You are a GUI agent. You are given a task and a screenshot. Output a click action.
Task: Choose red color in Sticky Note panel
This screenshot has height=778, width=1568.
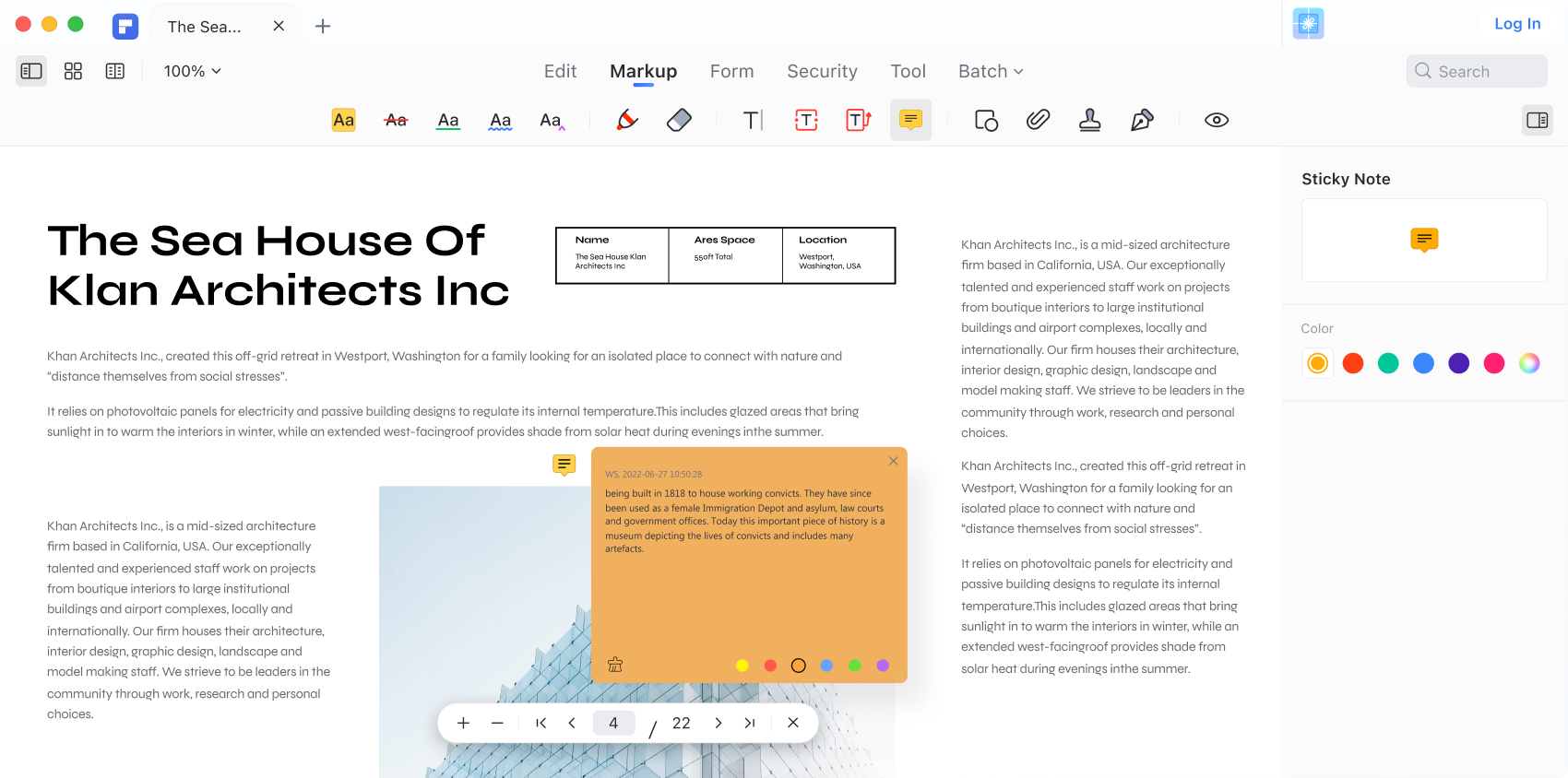tap(1353, 363)
